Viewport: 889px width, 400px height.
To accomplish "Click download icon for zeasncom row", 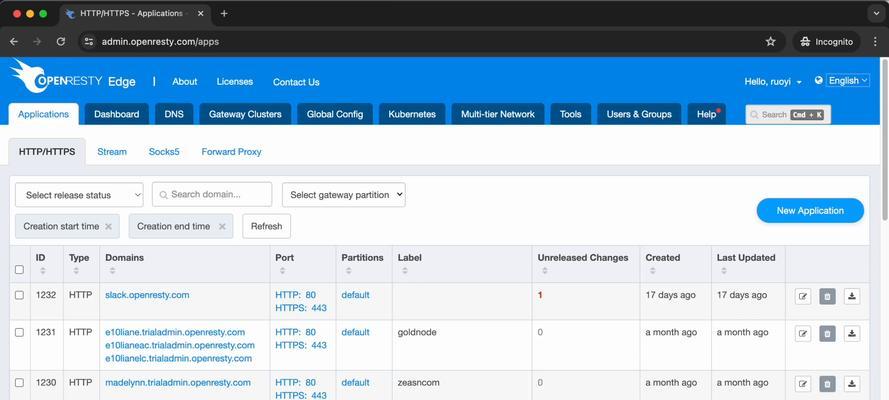I will [852, 384].
